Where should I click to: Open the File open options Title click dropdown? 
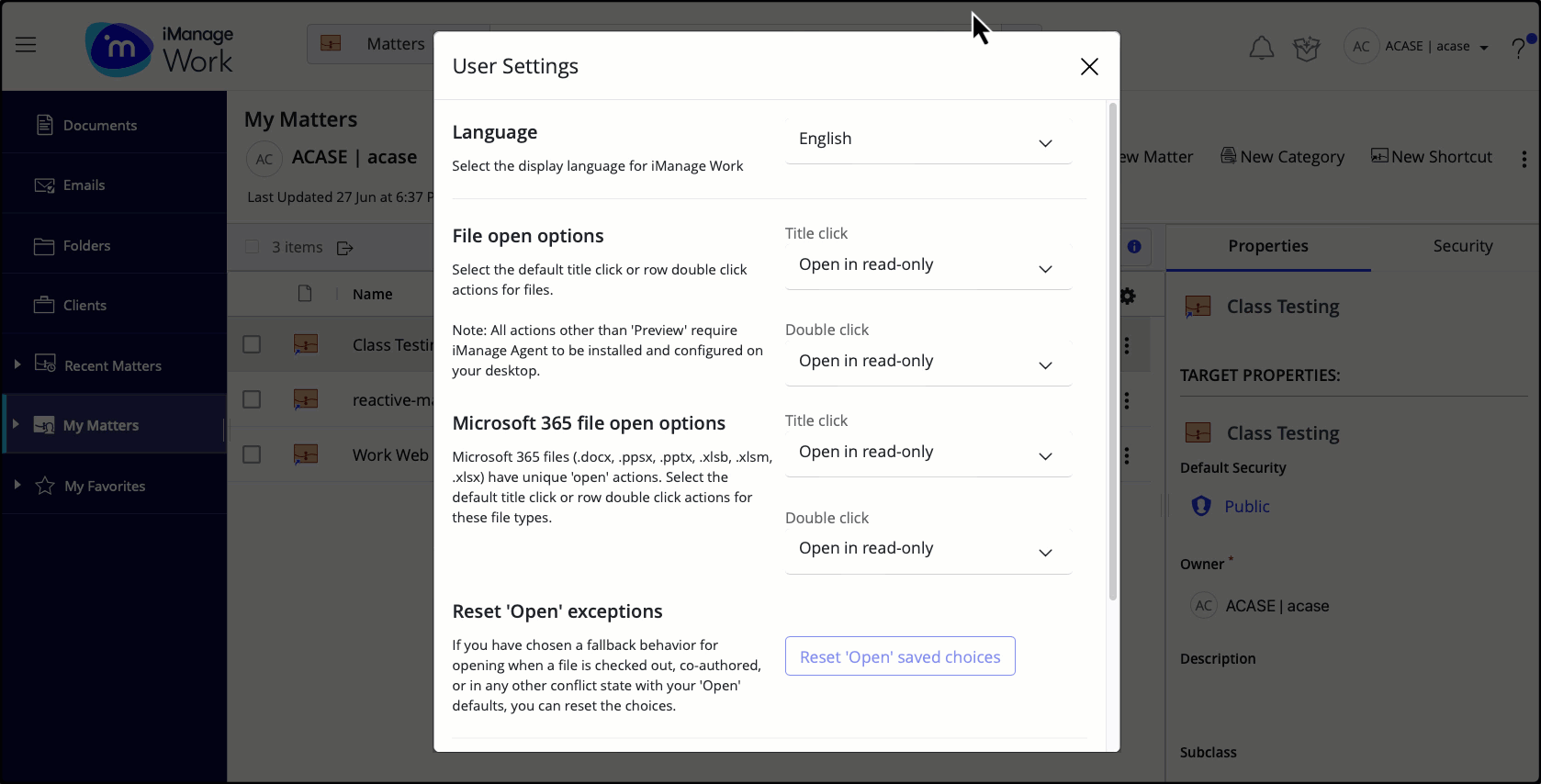[928, 265]
